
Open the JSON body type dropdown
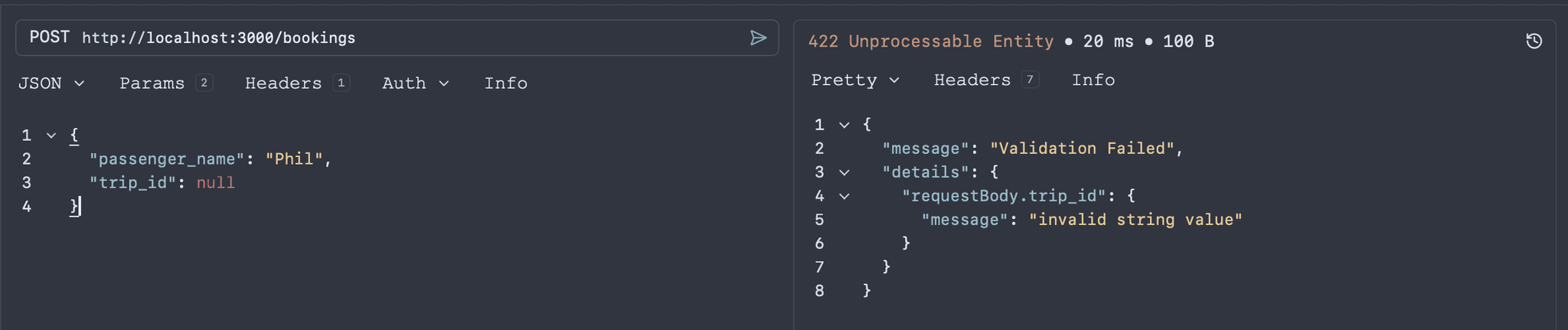51,83
